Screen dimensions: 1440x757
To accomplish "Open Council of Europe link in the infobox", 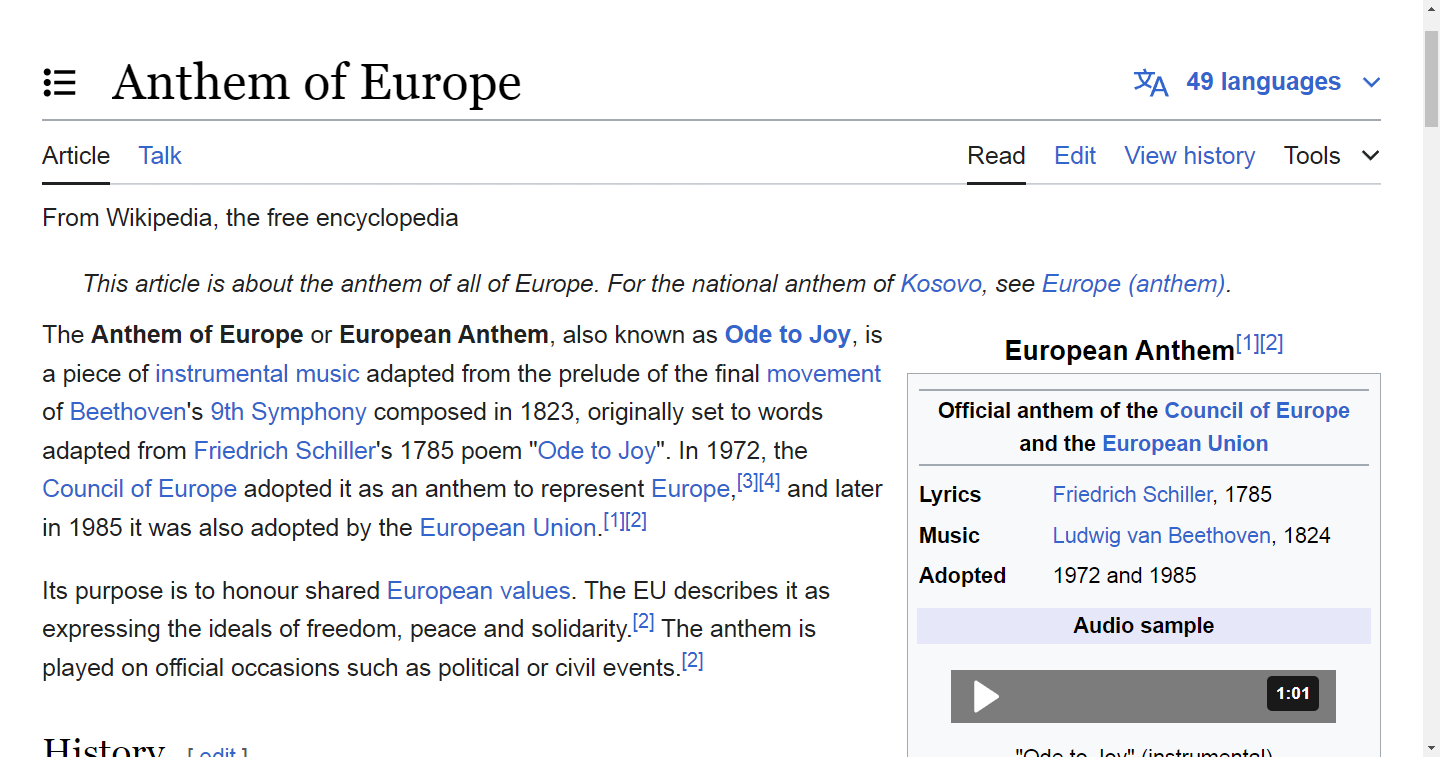I will pyautogui.click(x=1257, y=411).
